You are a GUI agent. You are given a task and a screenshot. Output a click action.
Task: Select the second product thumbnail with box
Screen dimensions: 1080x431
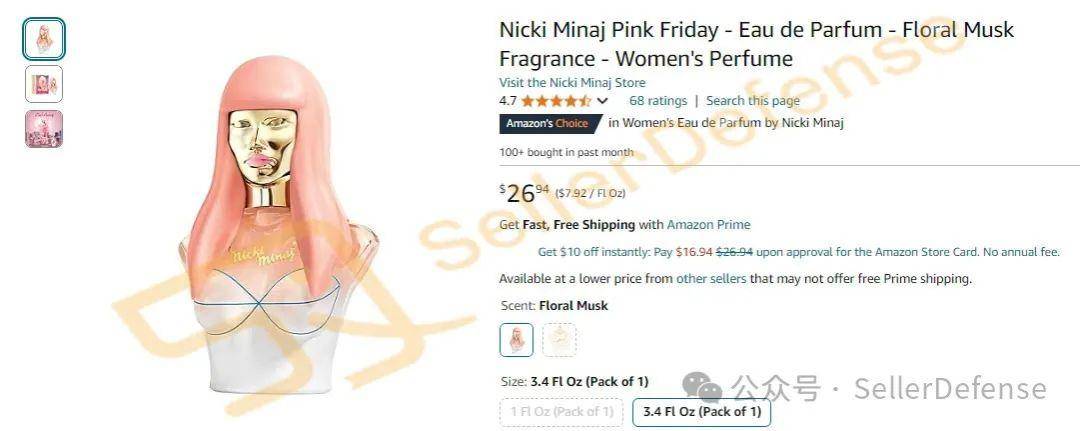(x=44, y=84)
